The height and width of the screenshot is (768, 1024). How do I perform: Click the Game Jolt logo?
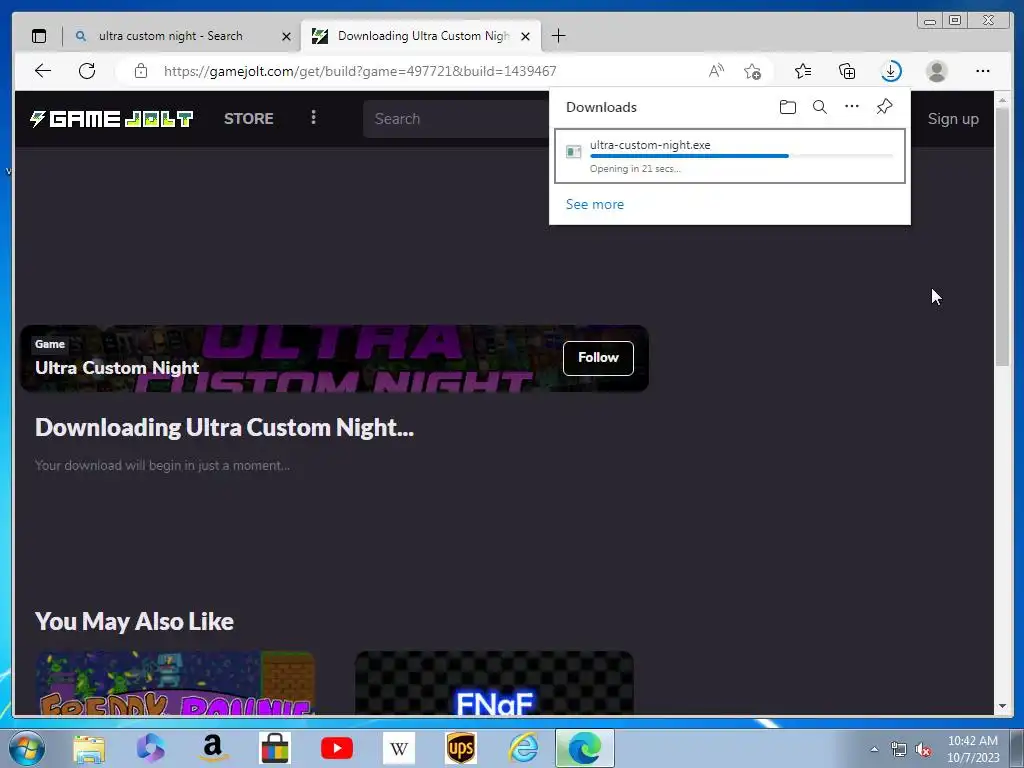click(112, 119)
